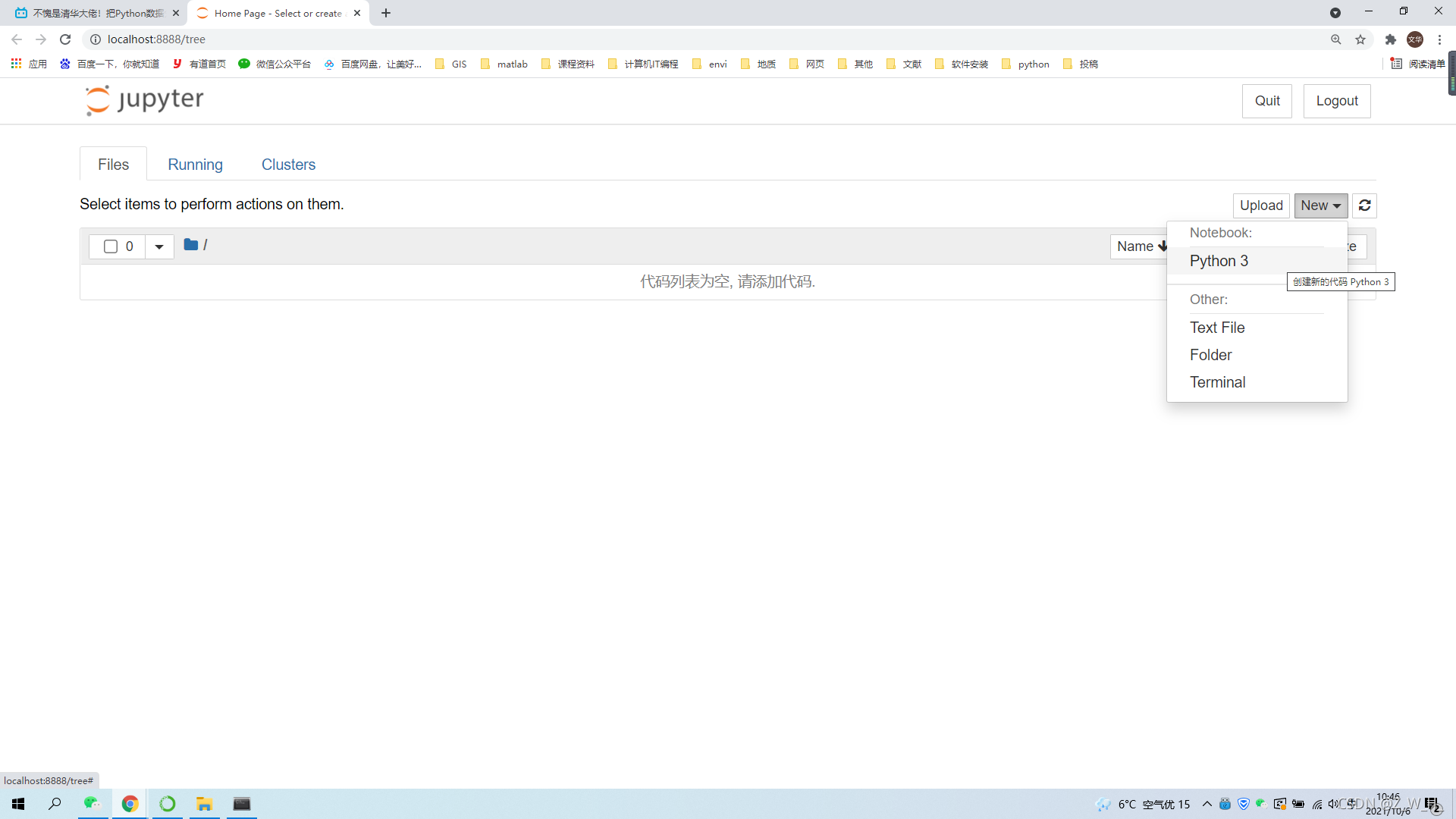Open Chrome from the taskbar

point(130,804)
